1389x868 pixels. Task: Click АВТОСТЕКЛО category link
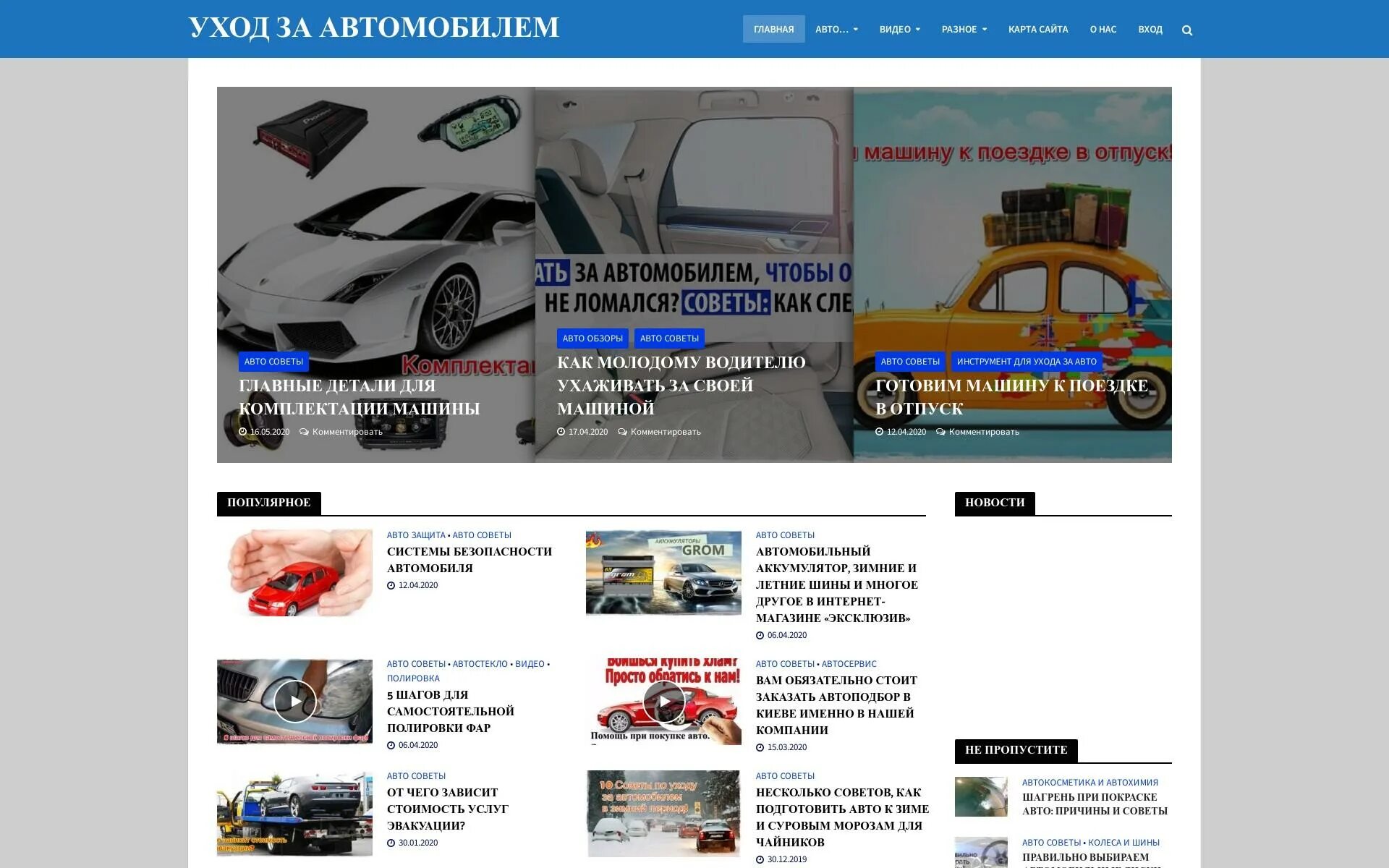(480, 664)
